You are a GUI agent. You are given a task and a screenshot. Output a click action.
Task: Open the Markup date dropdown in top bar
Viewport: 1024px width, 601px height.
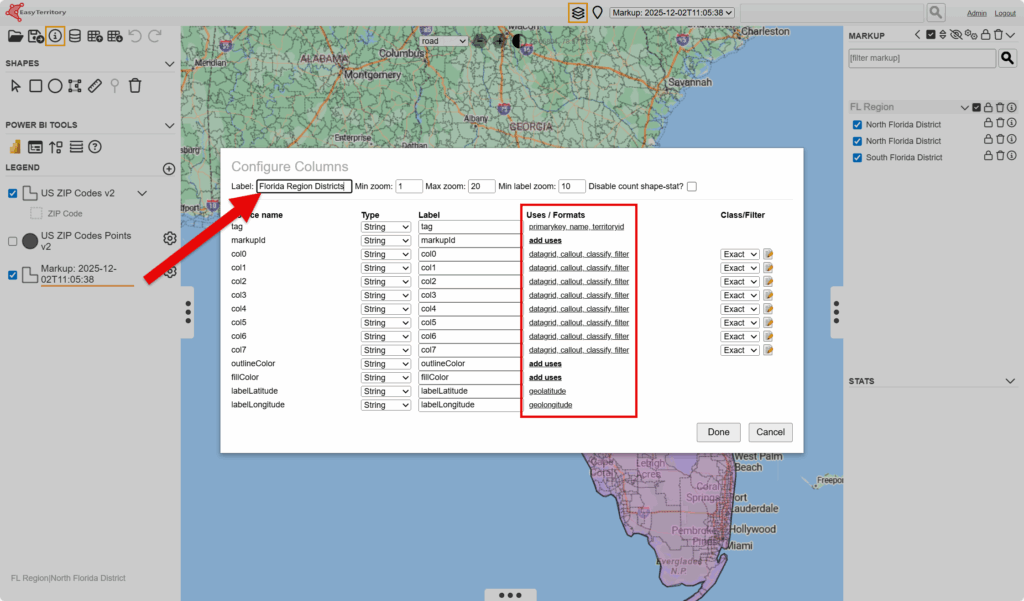point(672,12)
